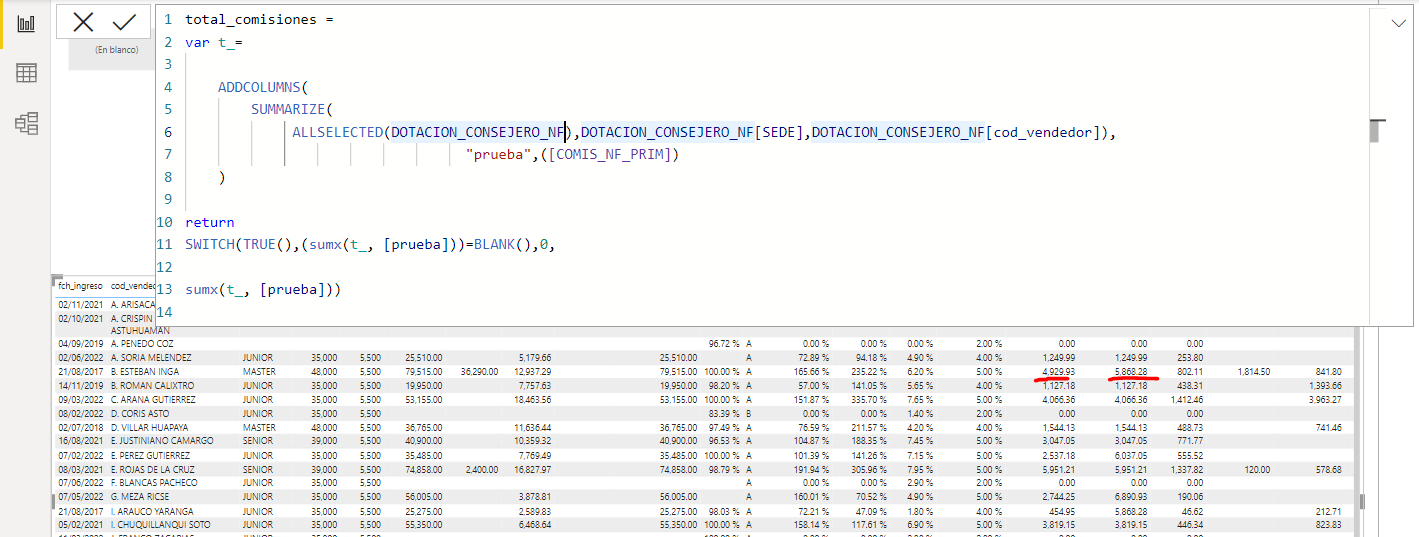Click the value 841.80
This screenshot has width=1419, height=537.
click(x=1329, y=371)
